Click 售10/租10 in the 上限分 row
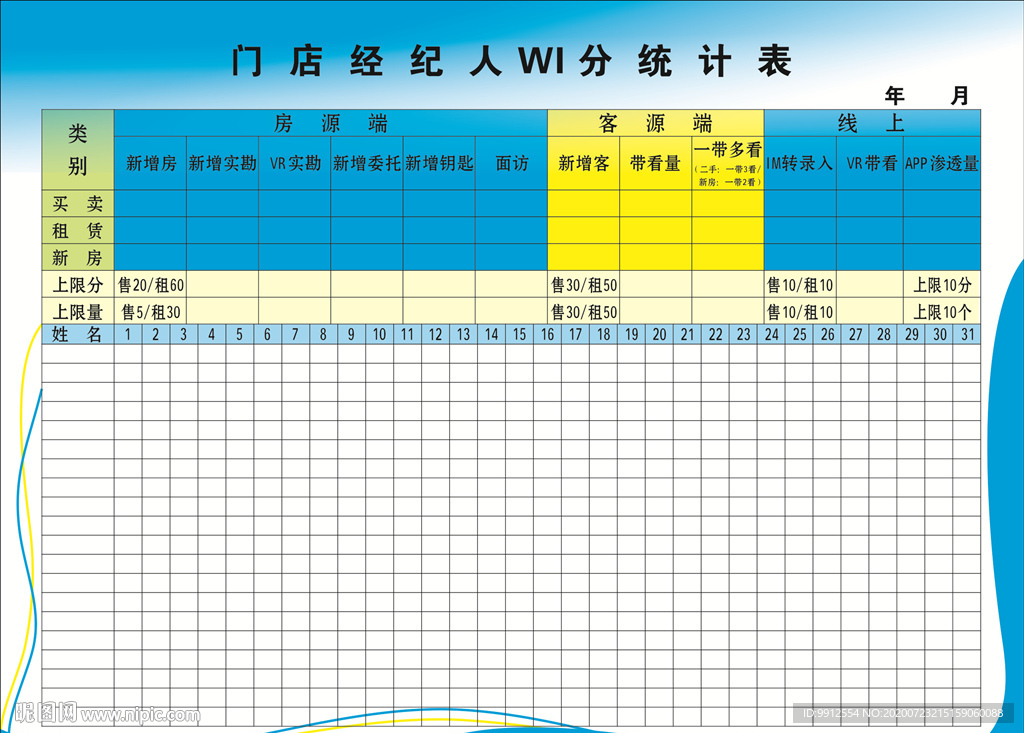The width and height of the screenshot is (1024, 733). tap(800, 285)
